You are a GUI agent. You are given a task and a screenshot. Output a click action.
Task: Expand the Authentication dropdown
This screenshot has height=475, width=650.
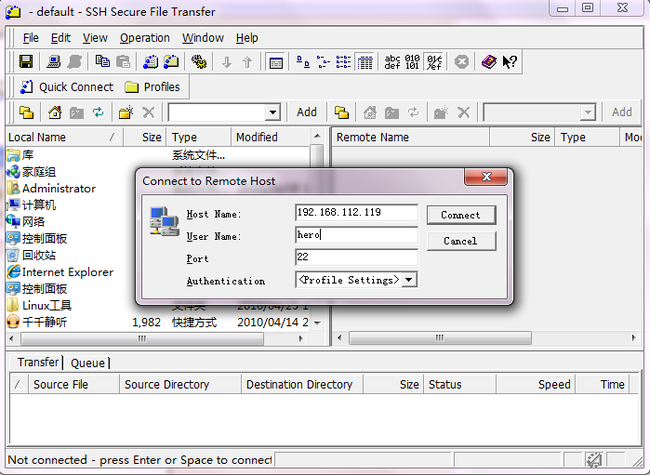[409, 280]
